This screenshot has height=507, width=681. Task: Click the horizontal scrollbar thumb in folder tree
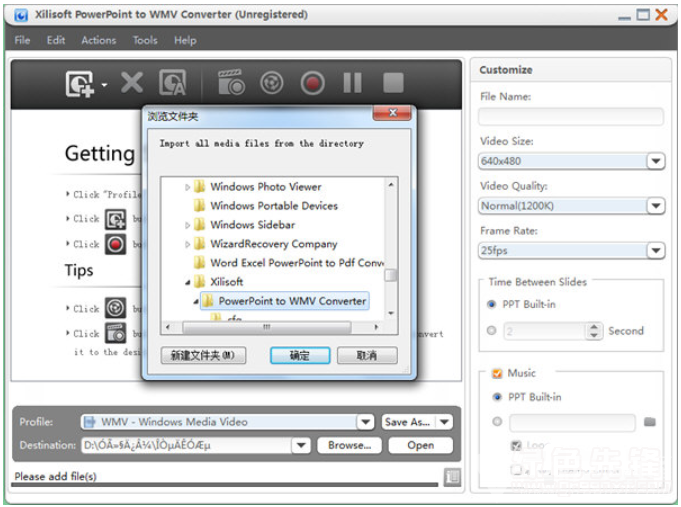(x=267, y=327)
